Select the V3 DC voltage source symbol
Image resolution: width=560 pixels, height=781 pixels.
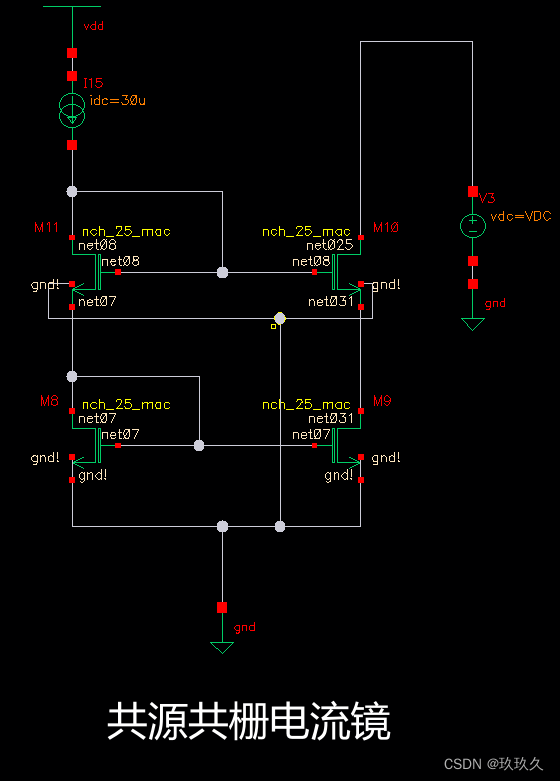(473, 225)
